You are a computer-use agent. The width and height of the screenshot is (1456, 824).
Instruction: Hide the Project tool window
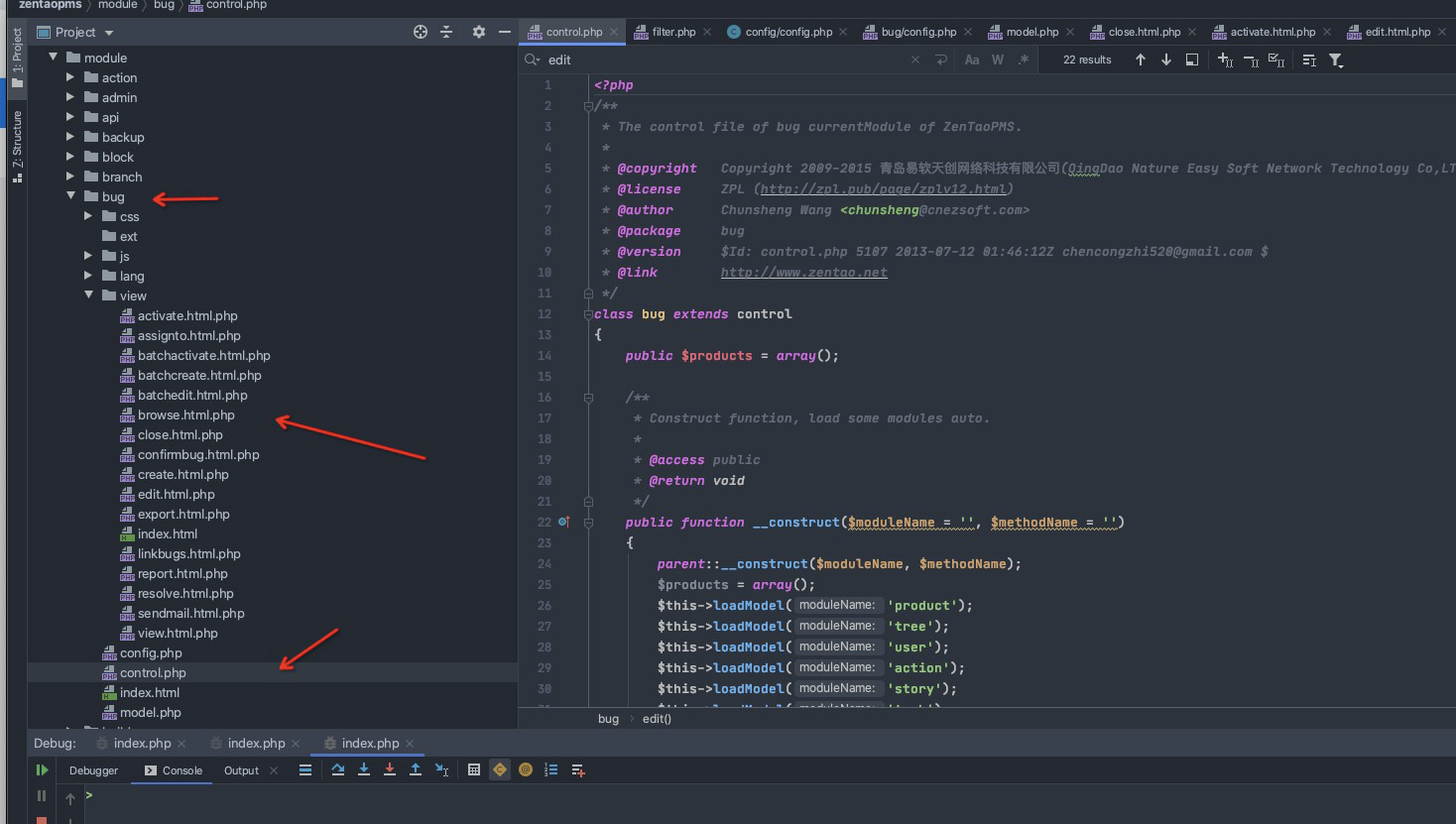[x=505, y=32]
